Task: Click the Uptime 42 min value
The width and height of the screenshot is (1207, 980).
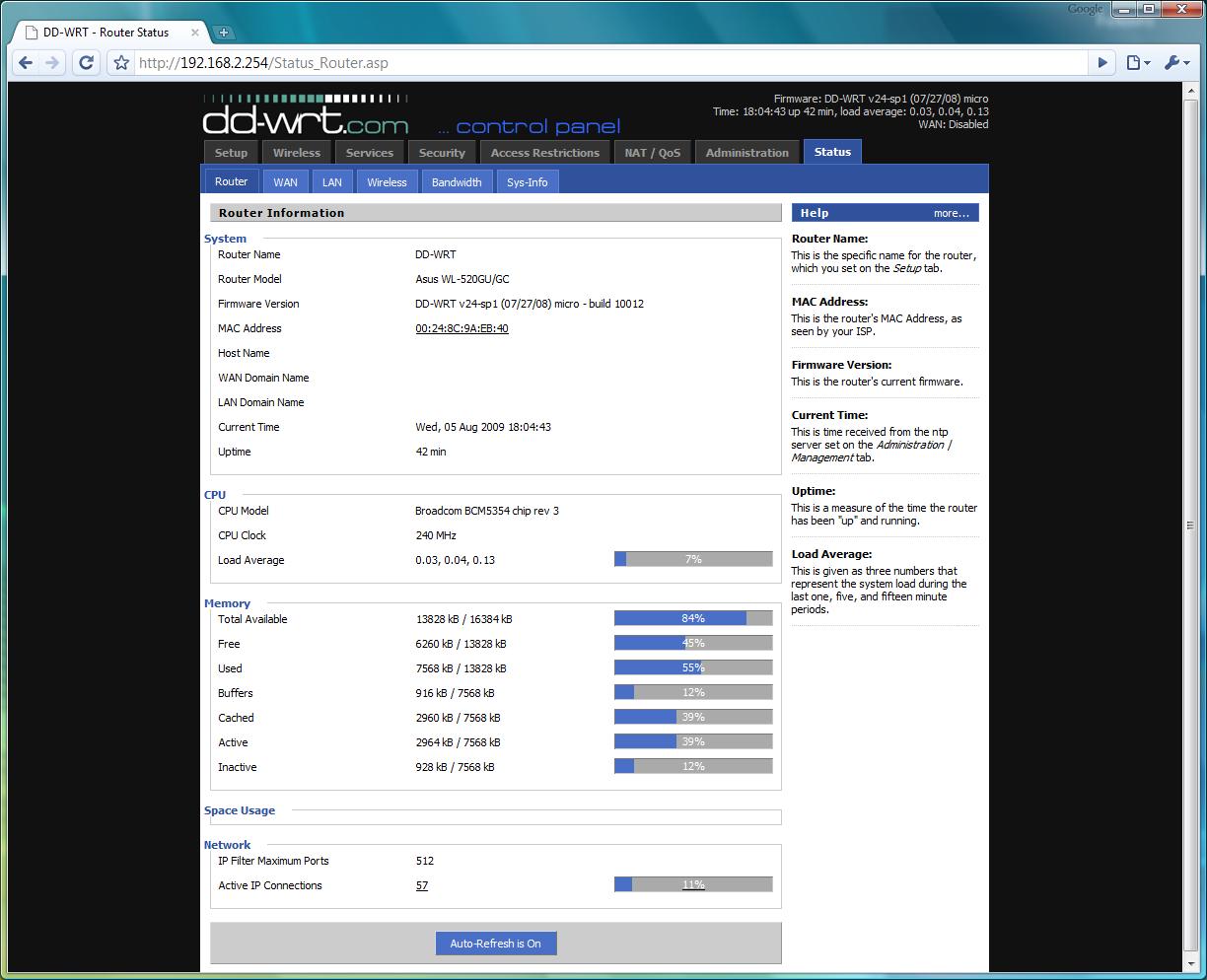Action: (x=431, y=452)
